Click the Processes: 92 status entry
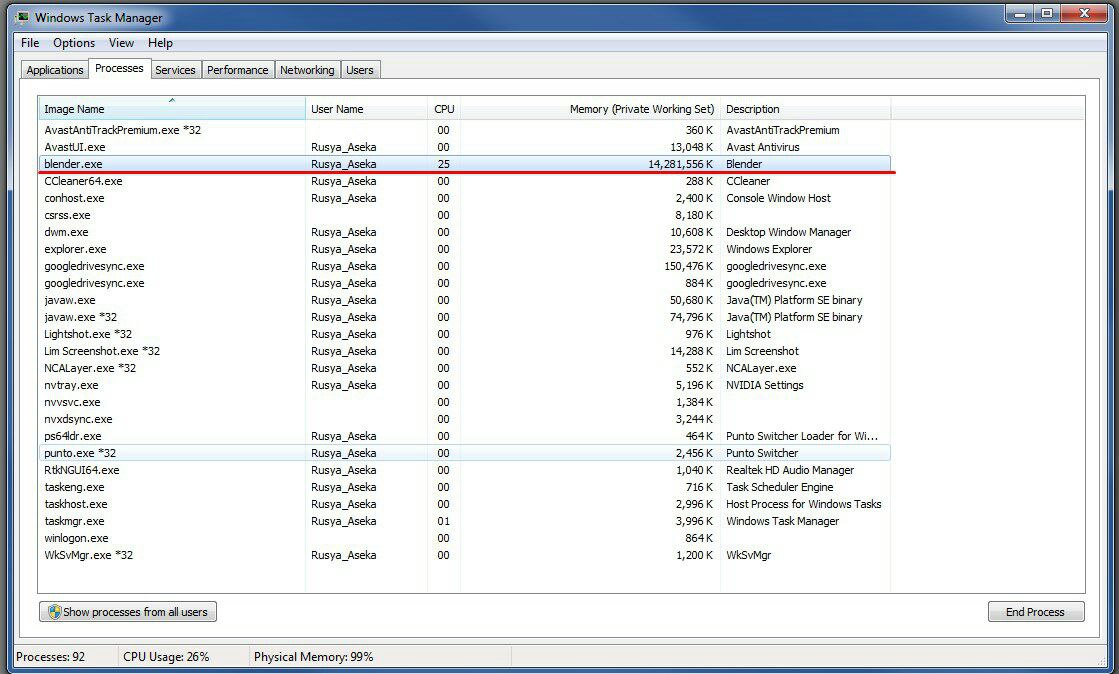This screenshot has width=1119, height=674. 51,657
